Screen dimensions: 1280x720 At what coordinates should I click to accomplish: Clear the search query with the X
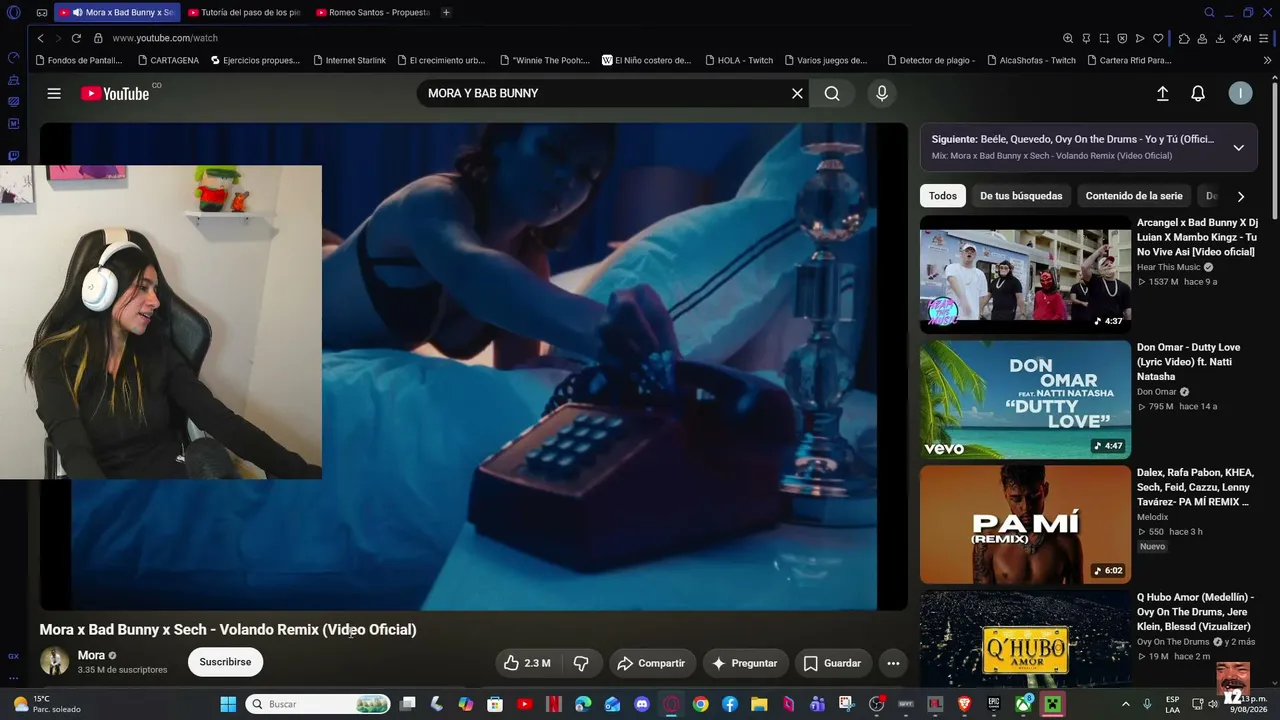797,93
